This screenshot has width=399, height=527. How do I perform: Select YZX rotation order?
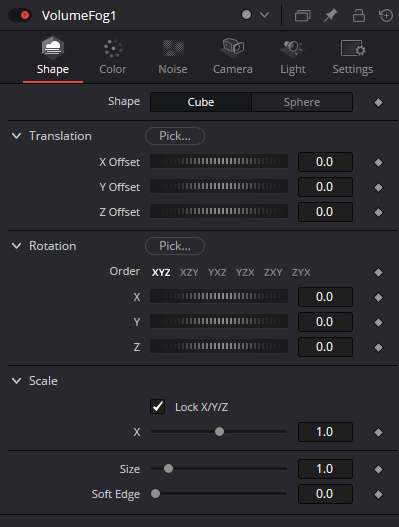(x=245, y=272)
